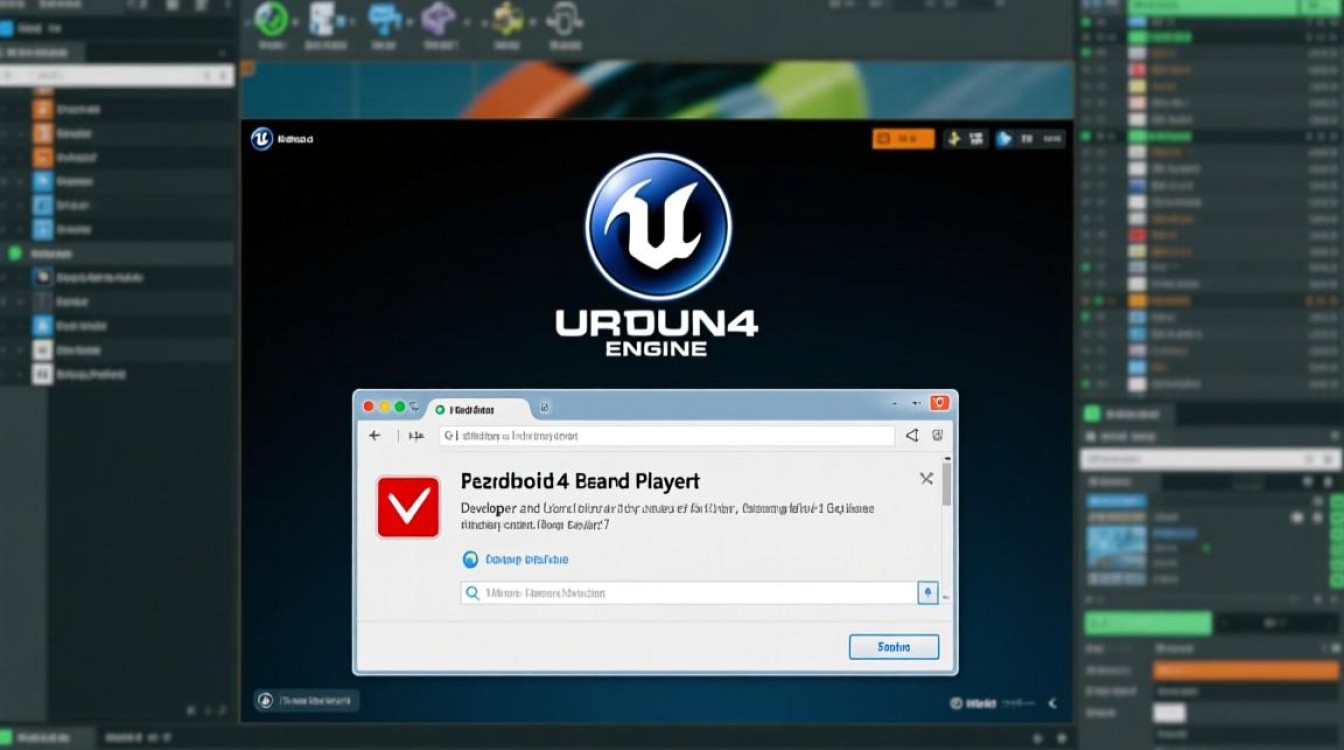Click the blue-outlined button at dialog bottom
The width and height of the screenshot is (1344, 750).
click(x=894, y=647)
